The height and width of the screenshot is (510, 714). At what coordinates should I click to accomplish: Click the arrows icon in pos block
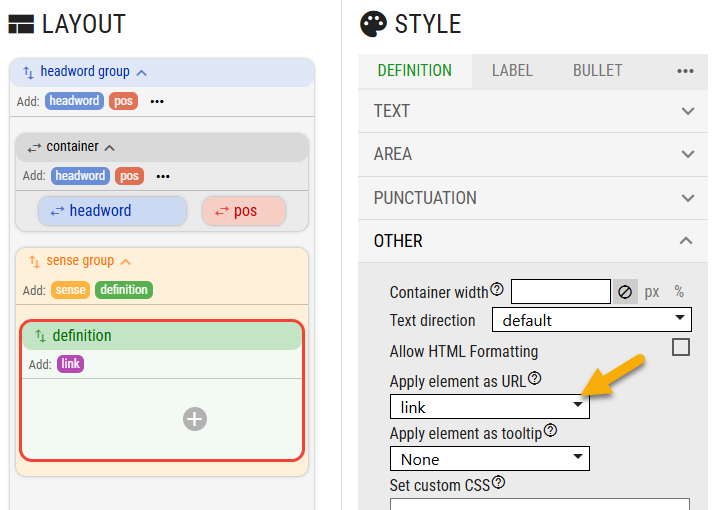pyautogui.click(x=222, y=211)
